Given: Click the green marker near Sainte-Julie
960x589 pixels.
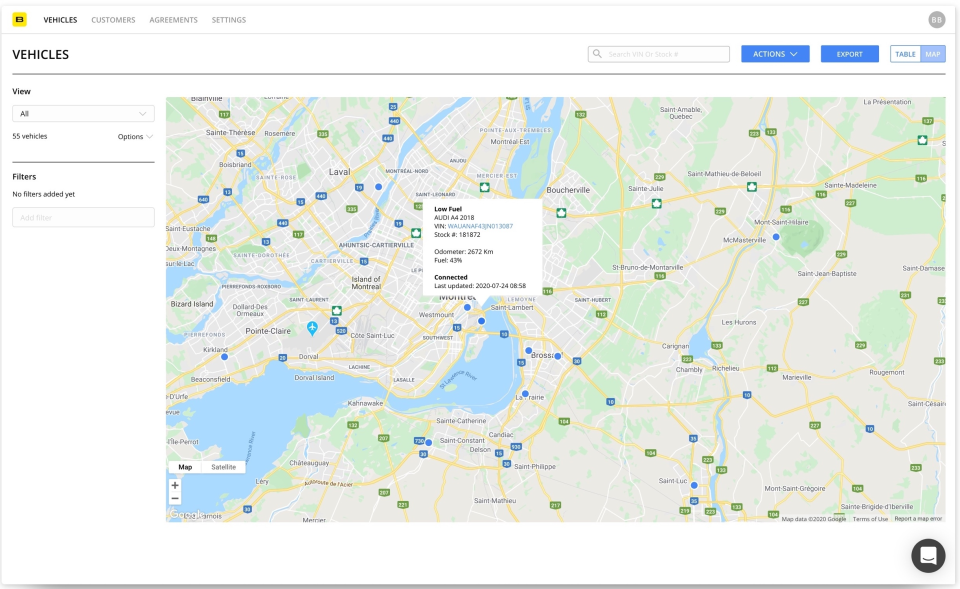Looking at the screenshot, I should click(x=656, y=203).
